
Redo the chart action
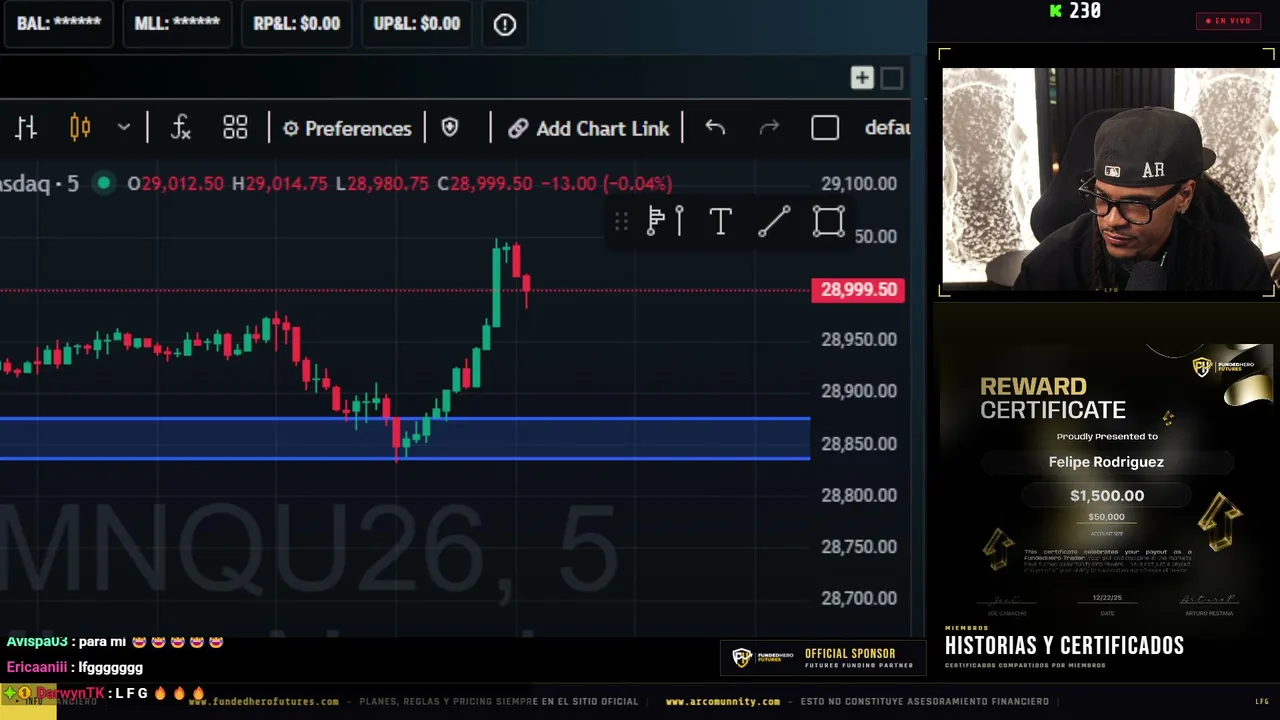click(769, 128)
